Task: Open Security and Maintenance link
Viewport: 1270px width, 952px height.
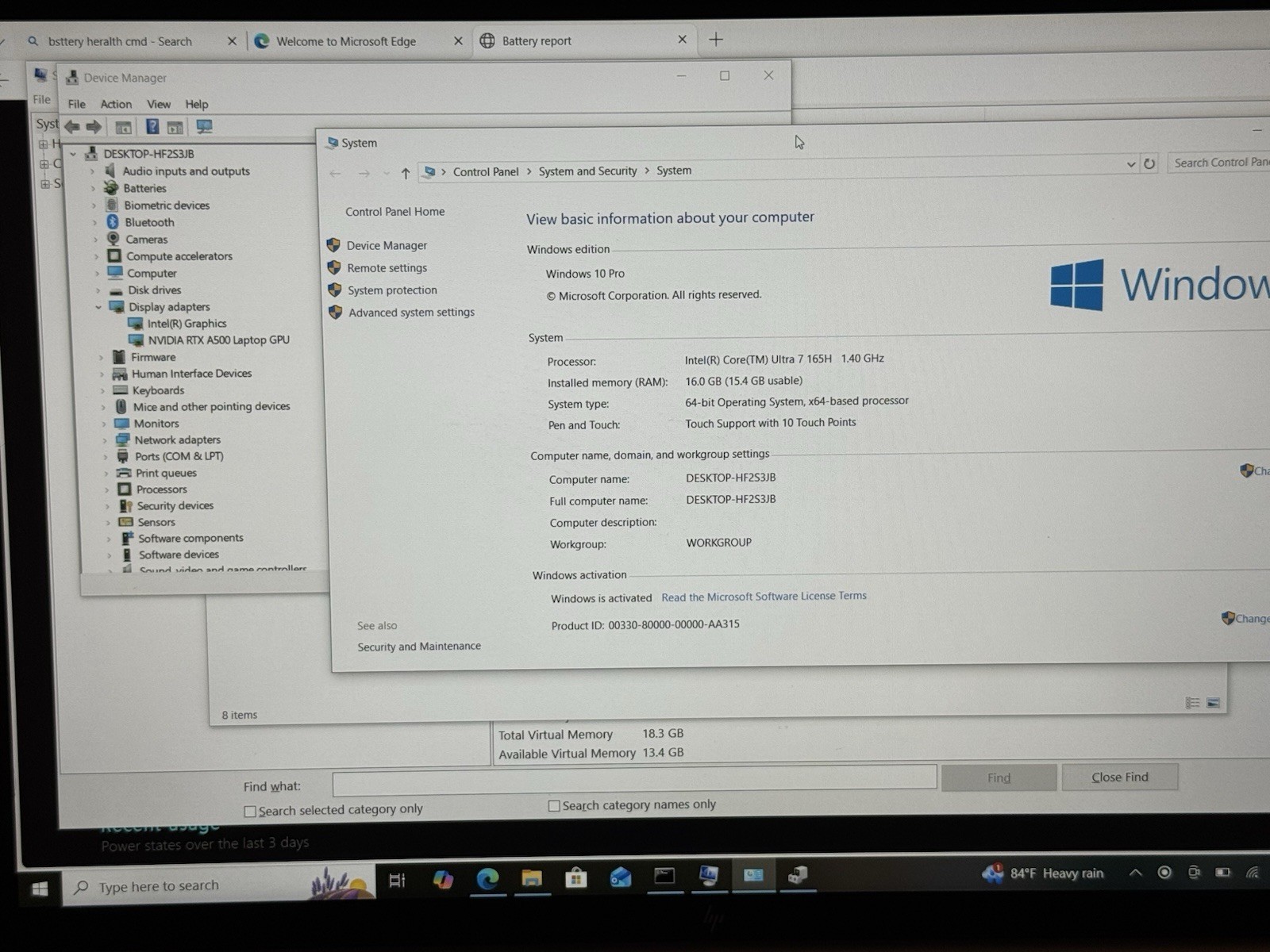Action: pyautogui.click(x=419, y=647)
